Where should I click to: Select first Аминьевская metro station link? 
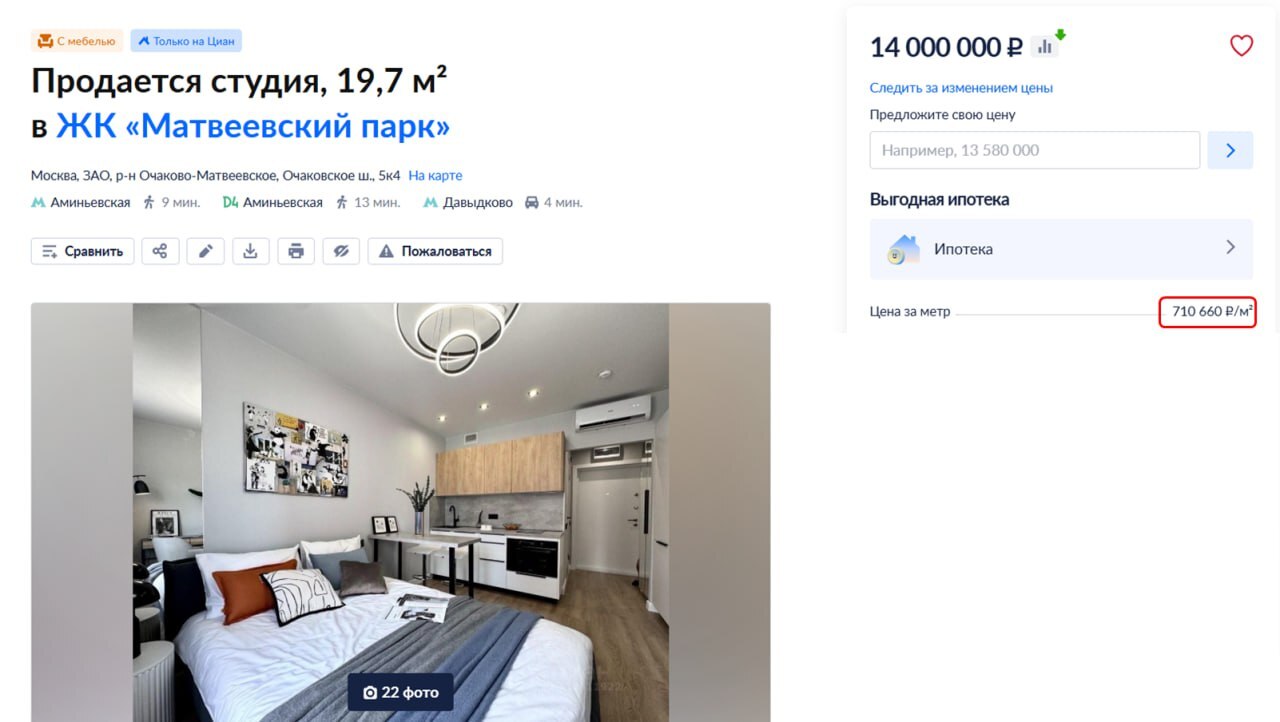point(89,202)
